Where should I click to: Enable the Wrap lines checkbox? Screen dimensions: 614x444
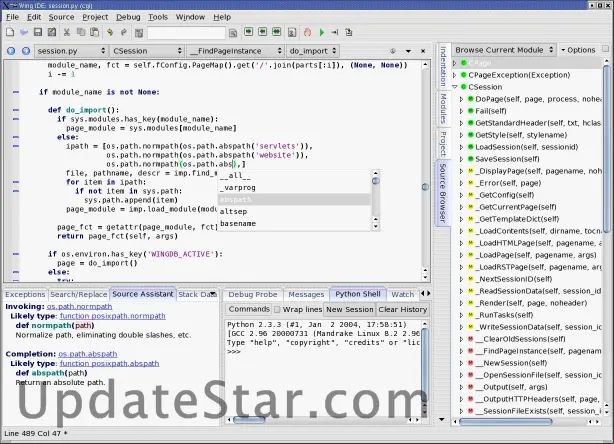(x=275, y=310)
